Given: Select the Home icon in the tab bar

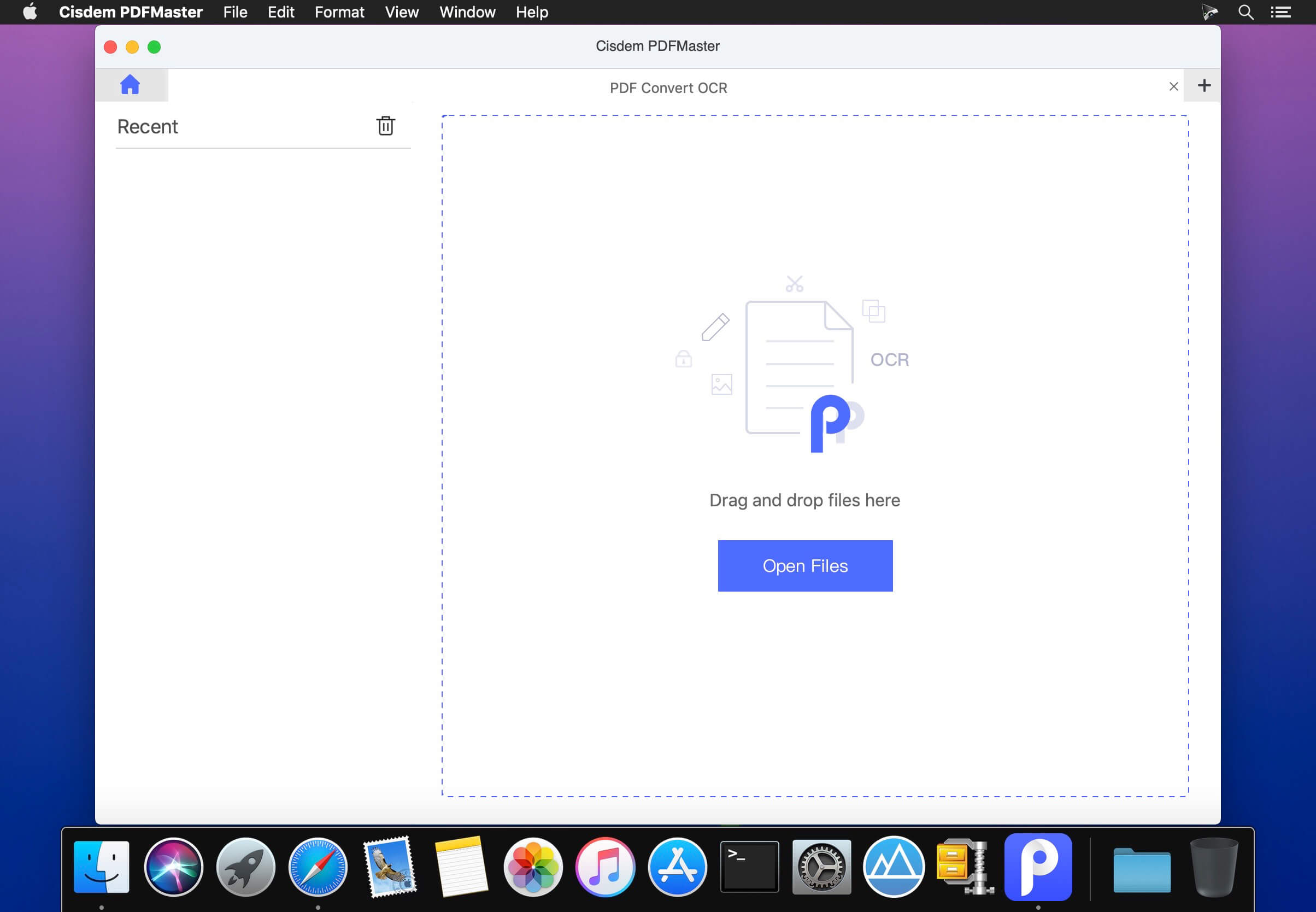Looking at the screenshot, I should pyautogui.click(x=131, y=85).
